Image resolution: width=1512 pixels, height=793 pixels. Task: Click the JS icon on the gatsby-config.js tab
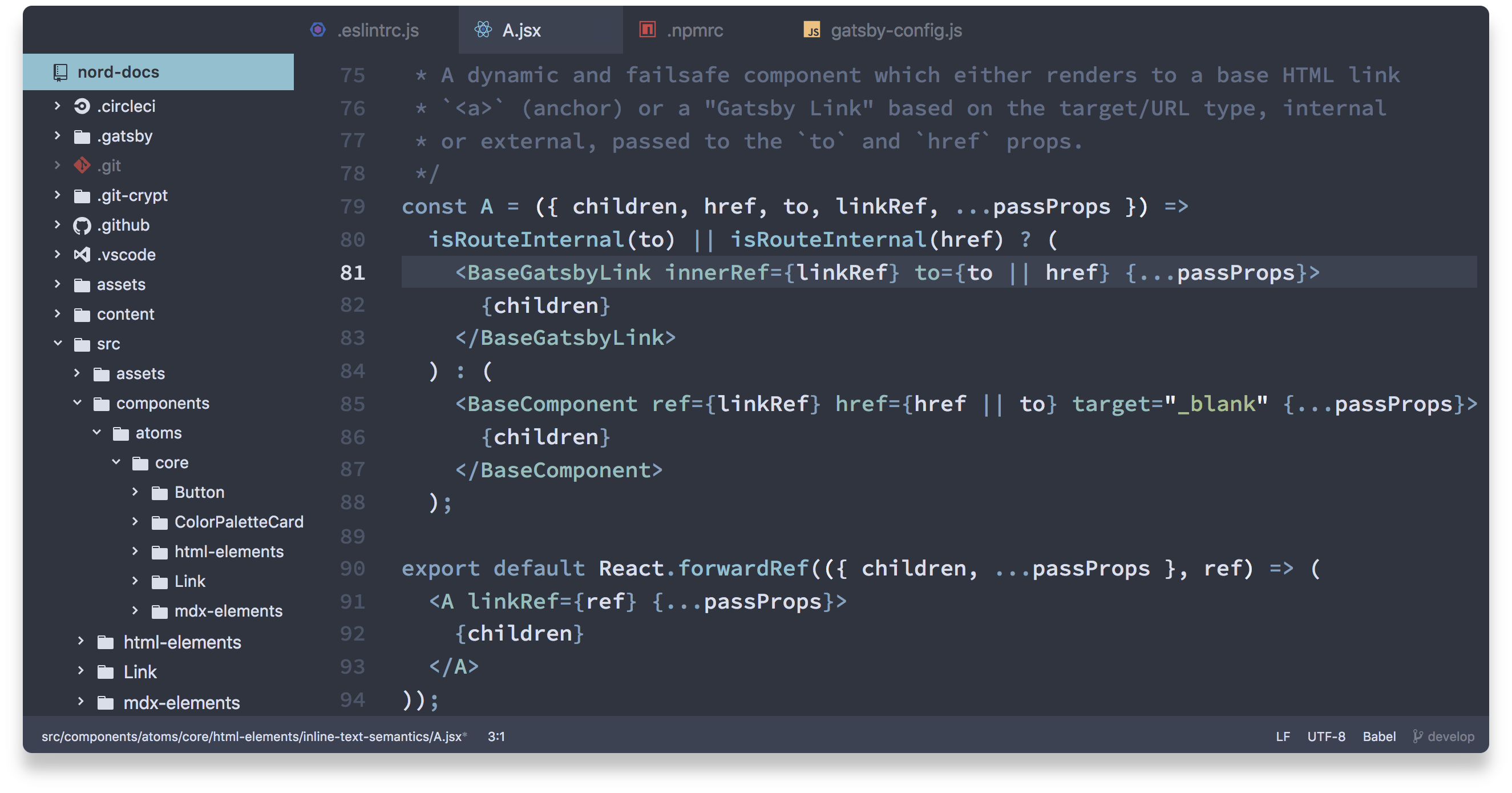812,30
